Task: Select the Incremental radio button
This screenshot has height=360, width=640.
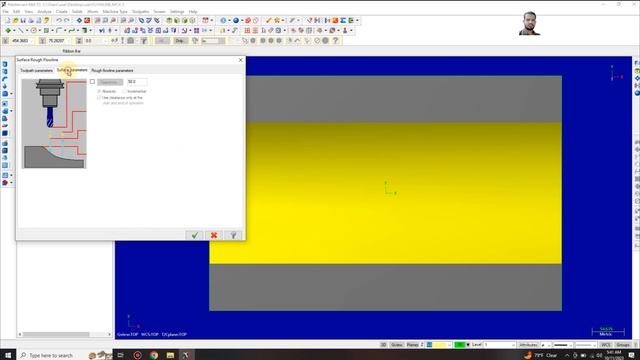Action: click(124, 91)
